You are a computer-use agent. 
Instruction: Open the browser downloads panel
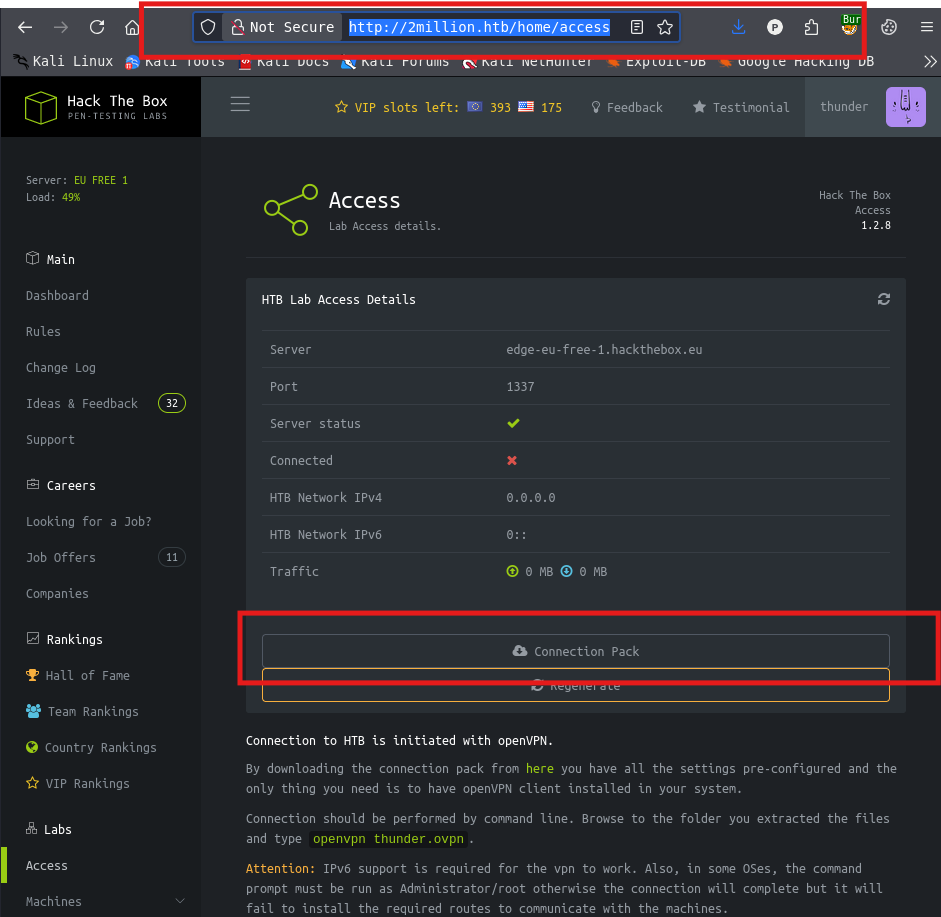[x=738, y=27]
